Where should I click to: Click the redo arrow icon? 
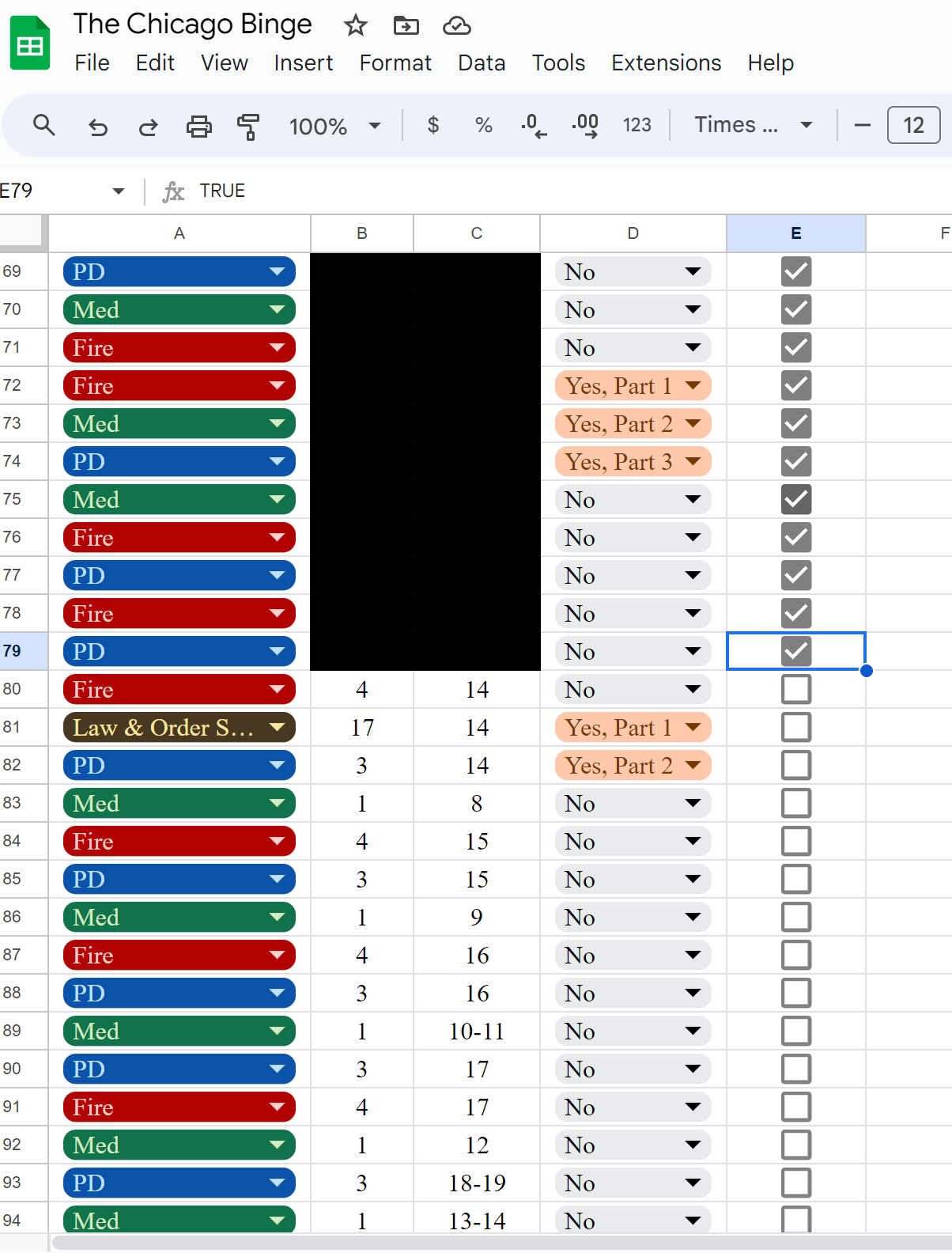click(148, 126)
